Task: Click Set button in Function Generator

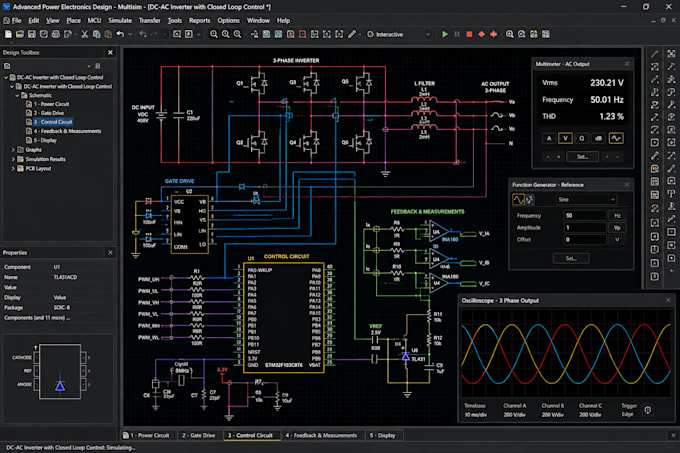Action: click(x=571, y=258)
